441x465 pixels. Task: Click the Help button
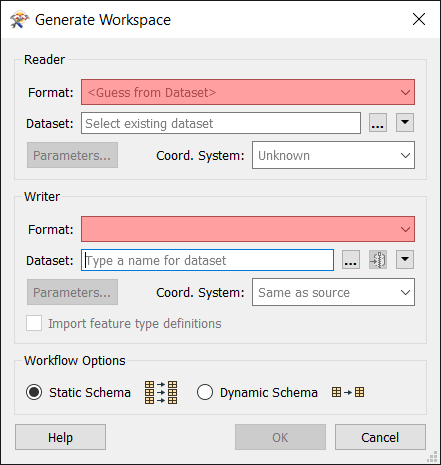pyautogui.click(x=60, y=437)
